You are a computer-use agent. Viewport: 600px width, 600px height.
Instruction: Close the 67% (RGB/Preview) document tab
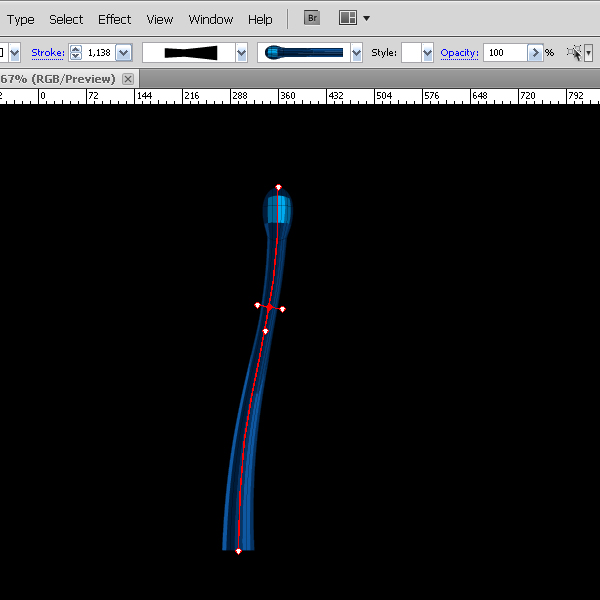pos(128,79)
